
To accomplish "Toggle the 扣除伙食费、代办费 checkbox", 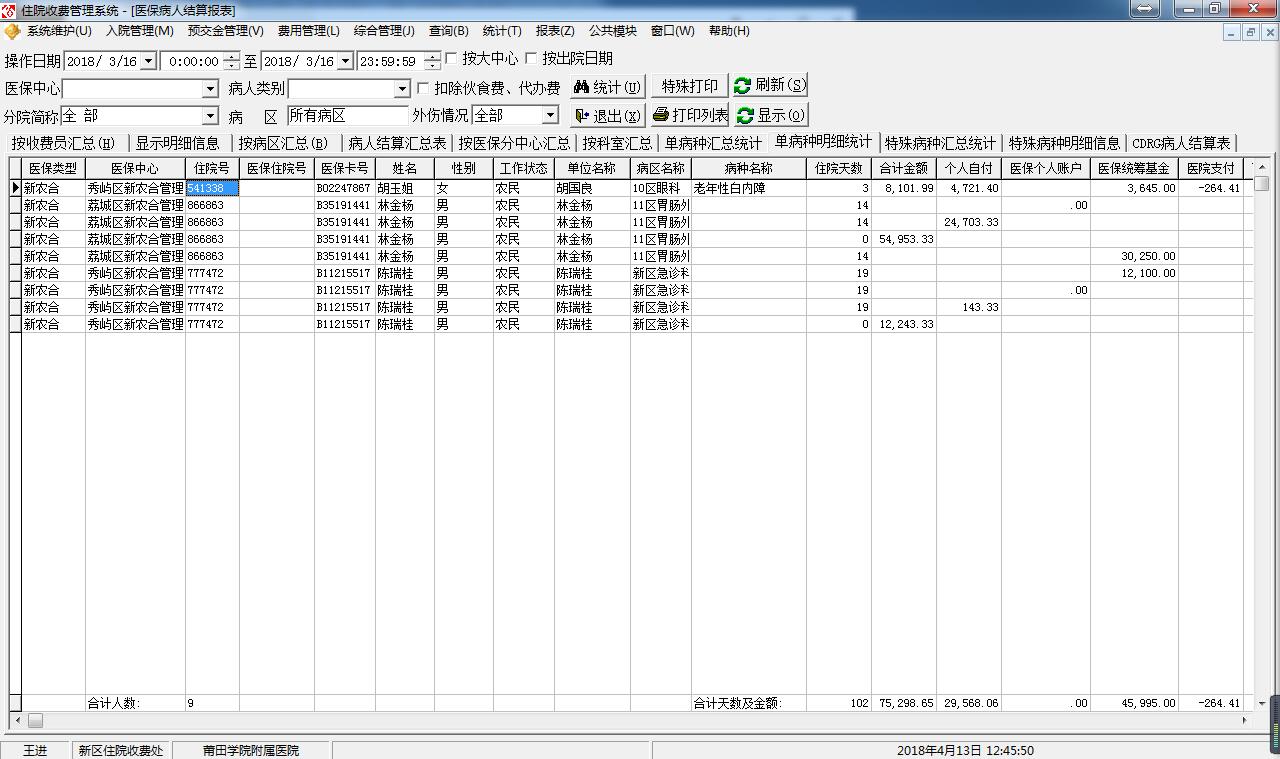I will click(x=423, y=89).
